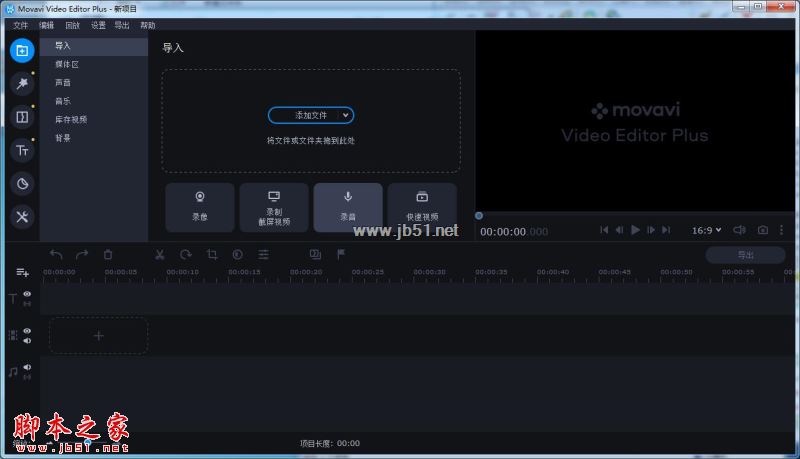Click the Add track icon
Viewport: 800px width, 459px height.
(x=22, y=272)
